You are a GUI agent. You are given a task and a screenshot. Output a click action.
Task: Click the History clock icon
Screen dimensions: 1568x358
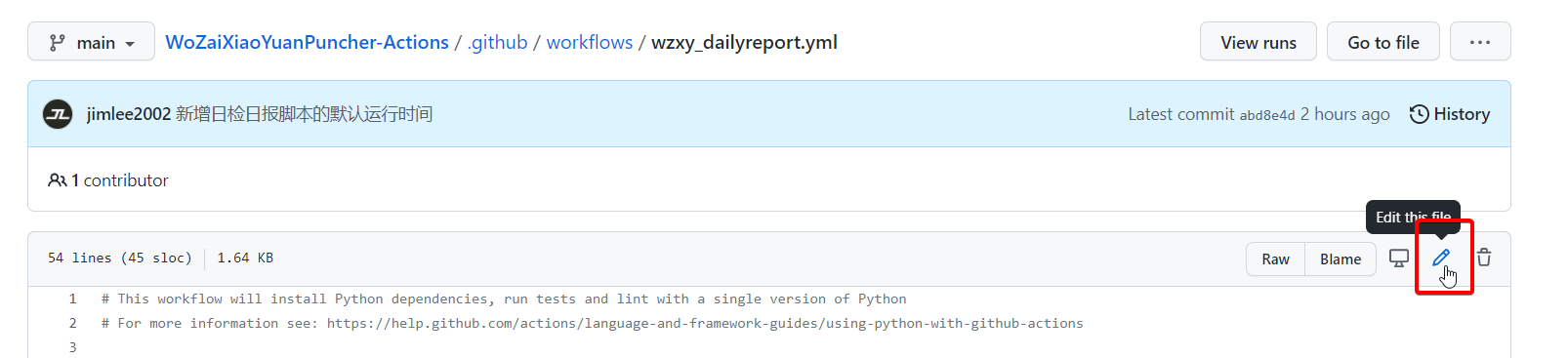(x=1419, y=114)
